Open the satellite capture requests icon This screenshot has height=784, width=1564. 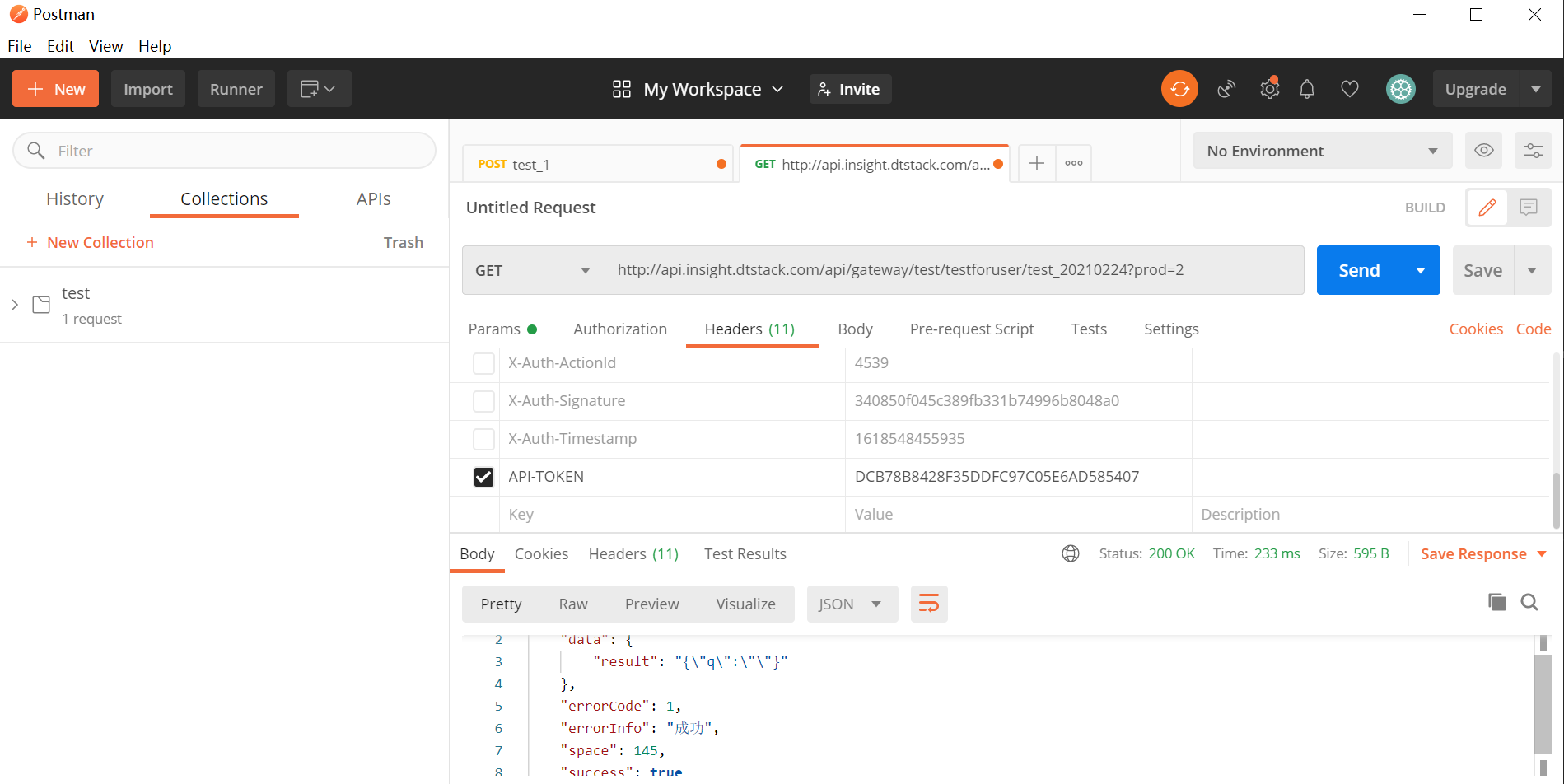[1226, 89]
